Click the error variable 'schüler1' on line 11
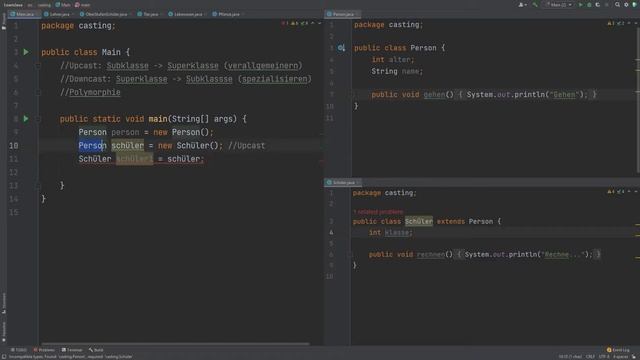The height and width of the screenshot is (360, 640). pyautogui.click(x=135, y=159)
